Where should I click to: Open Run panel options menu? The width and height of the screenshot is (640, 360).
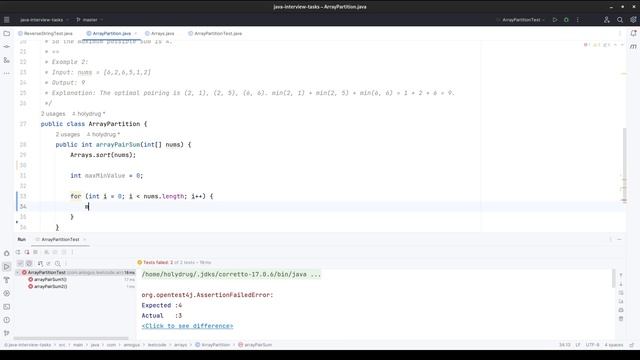tap(611, 240)
